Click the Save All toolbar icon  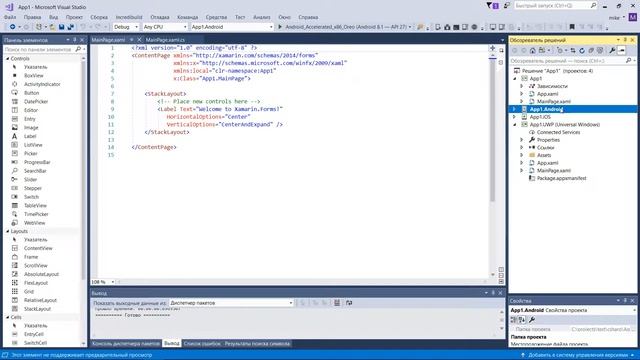coord(70,27)
